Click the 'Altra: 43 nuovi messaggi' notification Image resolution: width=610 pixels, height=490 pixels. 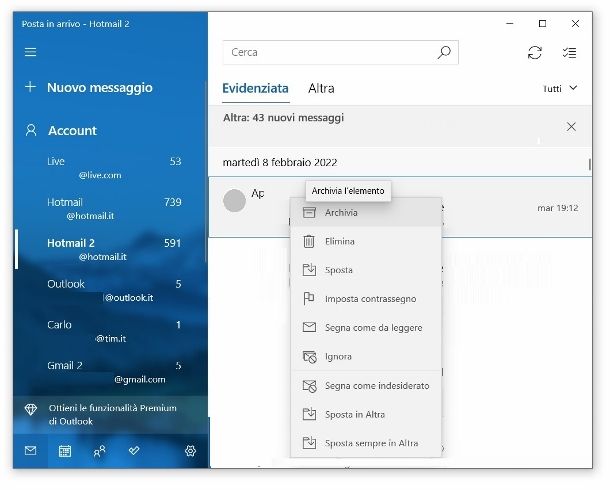pos(283,118)
